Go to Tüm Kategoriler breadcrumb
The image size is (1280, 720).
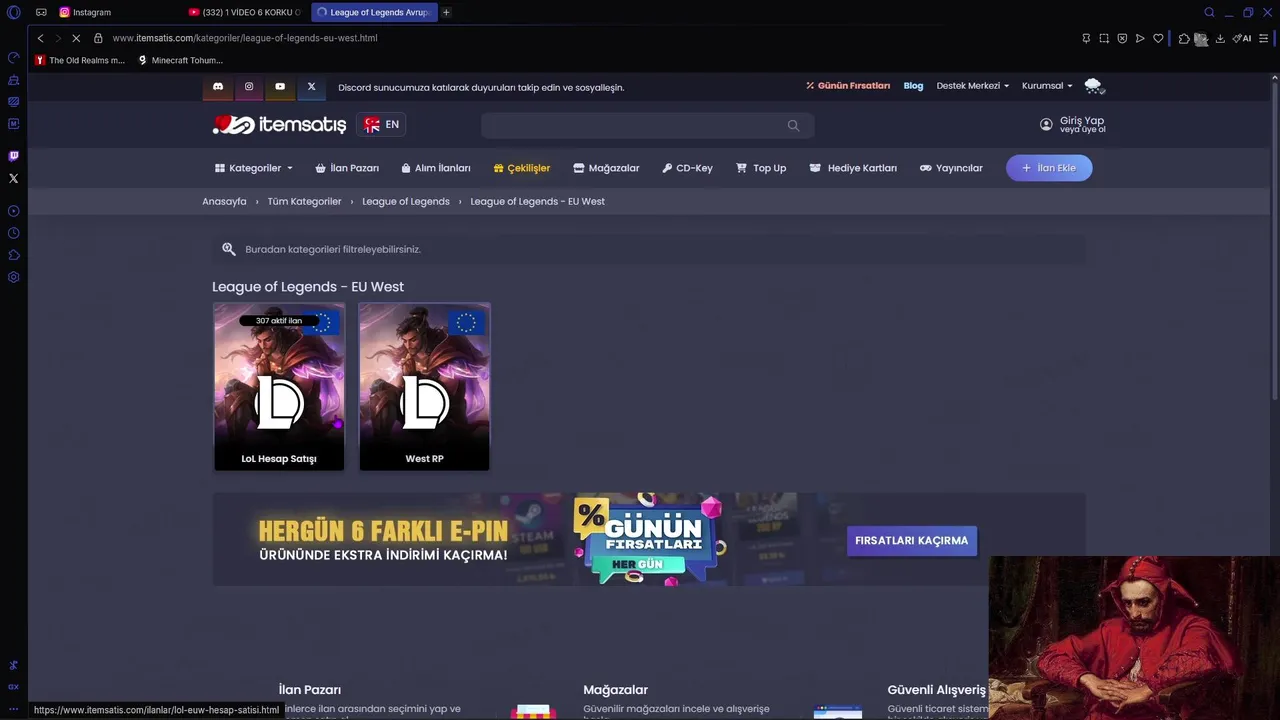point(304,201)
